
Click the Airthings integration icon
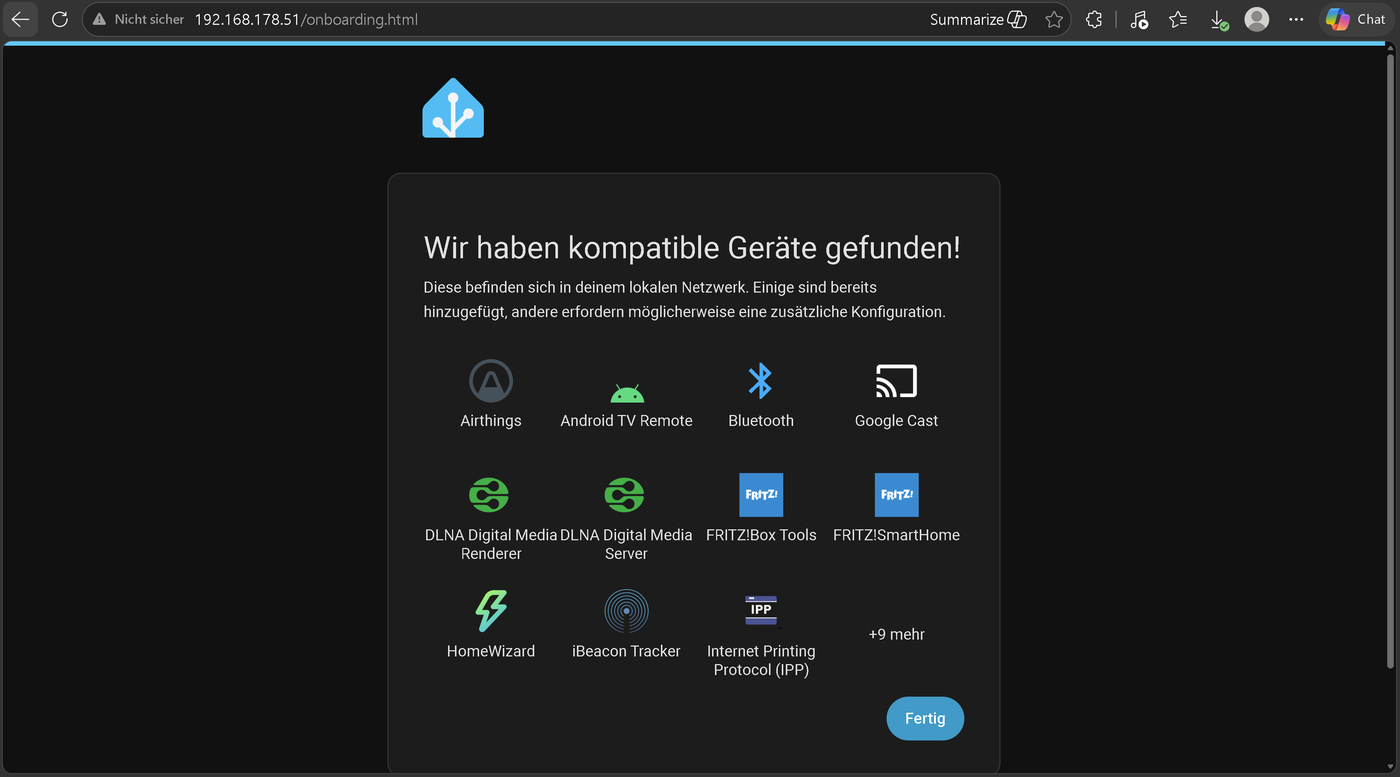click(x=491, y=381)
